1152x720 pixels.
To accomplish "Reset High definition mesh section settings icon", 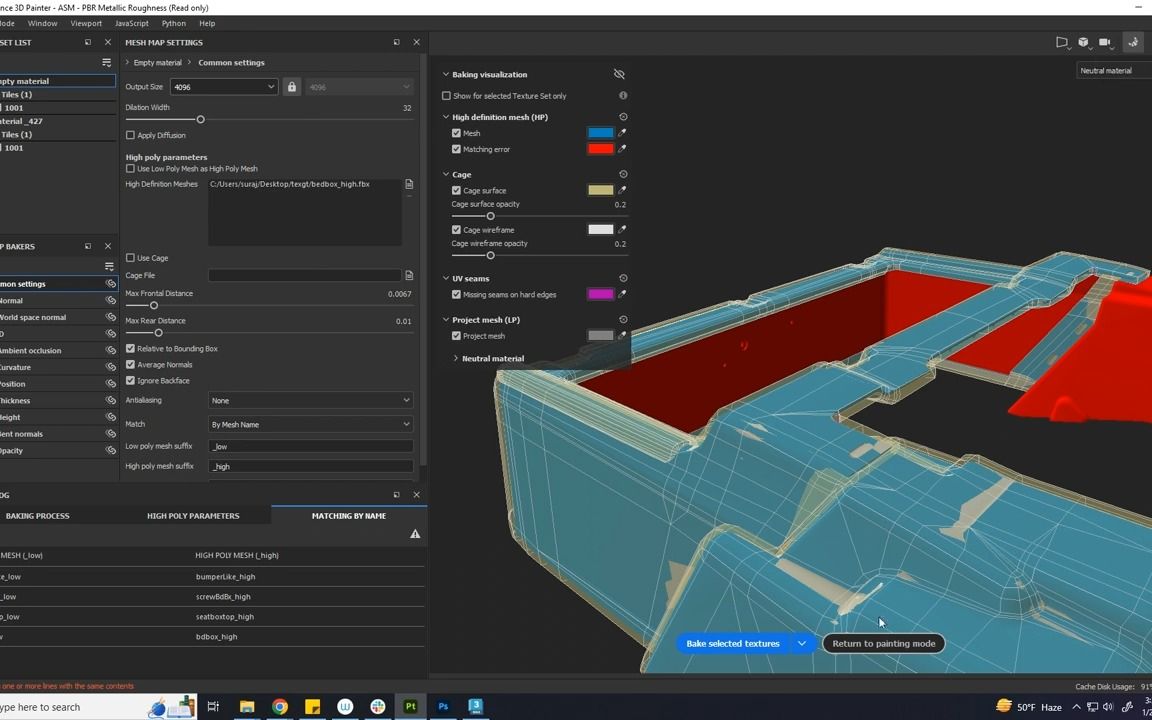I will (x=623, y=117).
